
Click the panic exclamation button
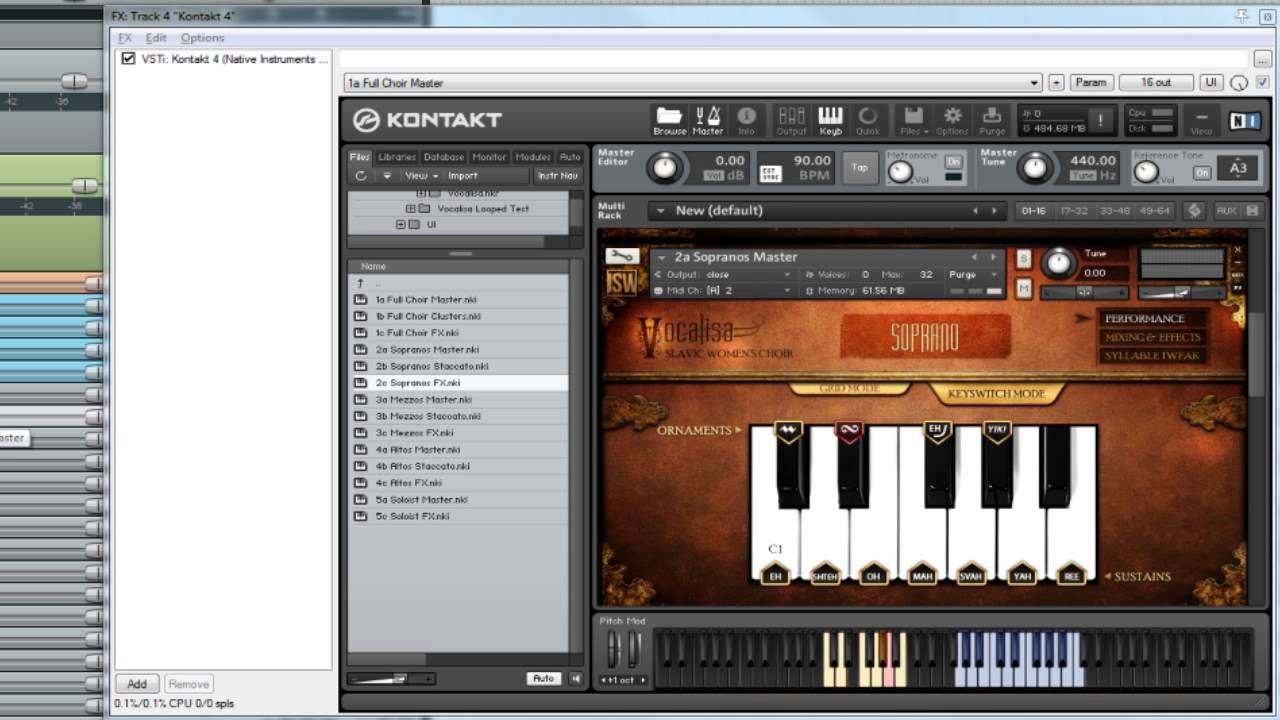click(1100, 120)
